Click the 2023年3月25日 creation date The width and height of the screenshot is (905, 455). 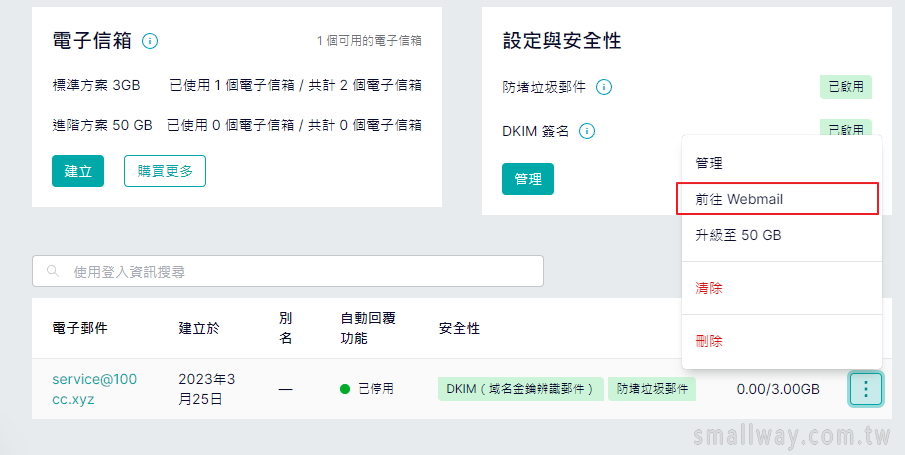pyautogui.click(x=207, y=389)
